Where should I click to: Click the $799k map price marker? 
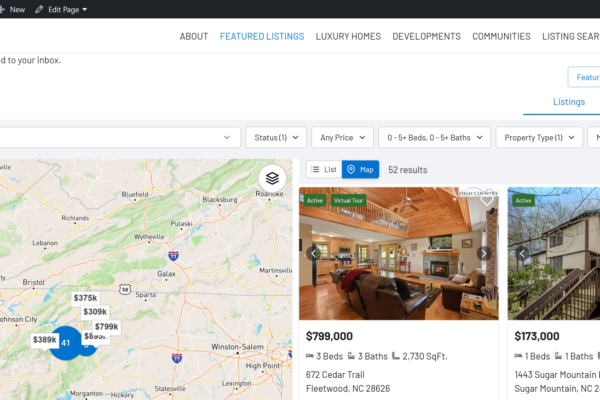tap(106, 327)
